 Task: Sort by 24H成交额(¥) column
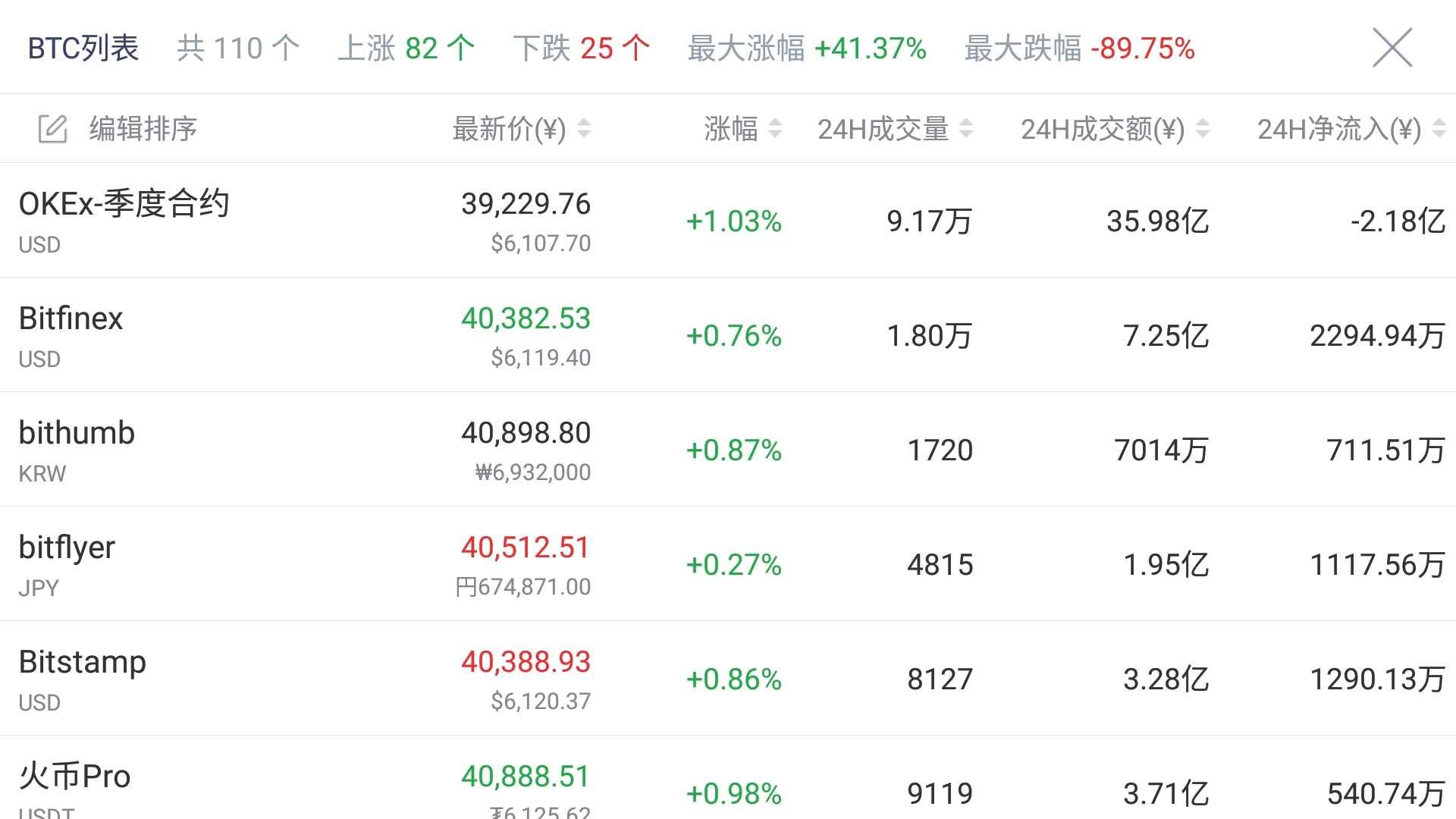(x=1115, y=129)
